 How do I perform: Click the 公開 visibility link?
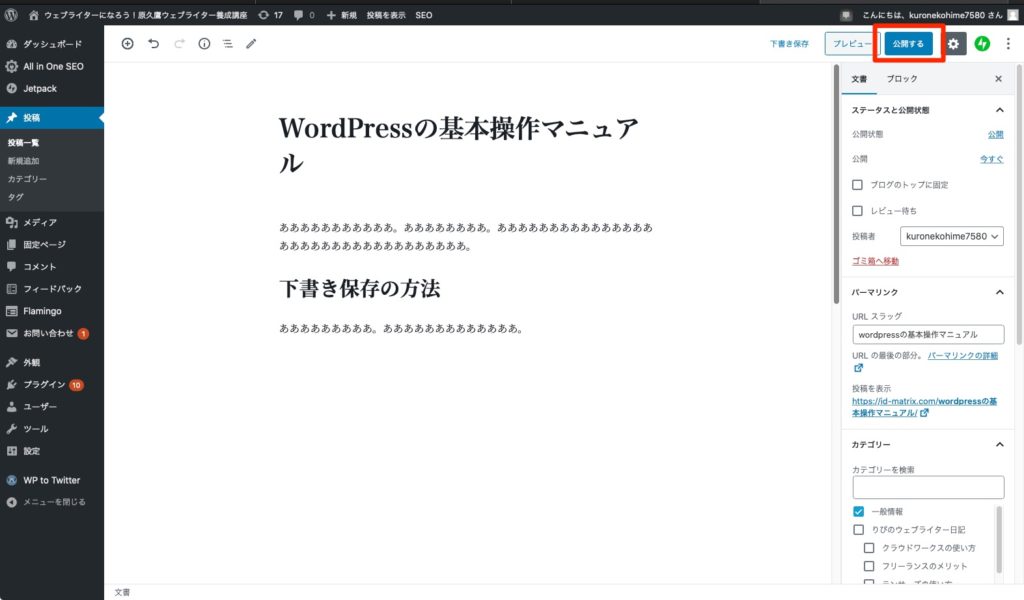click(x=995, y=134)
